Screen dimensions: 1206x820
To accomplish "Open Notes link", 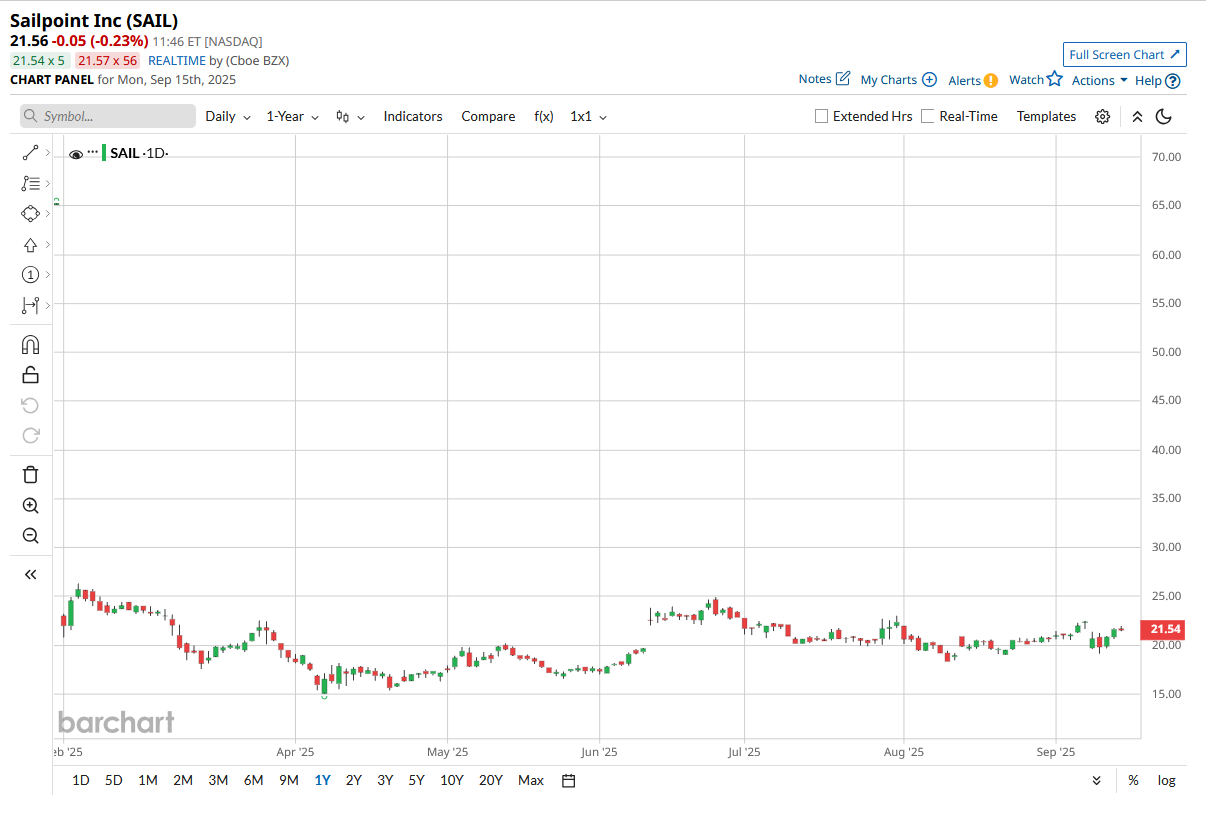I will [825, 79].
